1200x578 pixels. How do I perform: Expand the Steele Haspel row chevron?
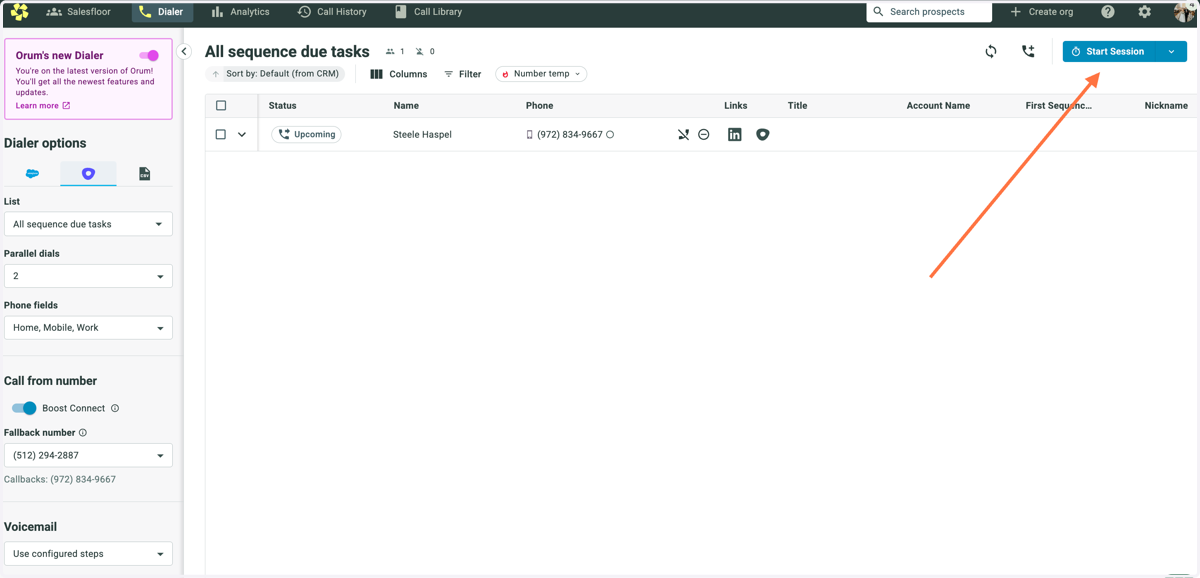[x=242, y=134]
